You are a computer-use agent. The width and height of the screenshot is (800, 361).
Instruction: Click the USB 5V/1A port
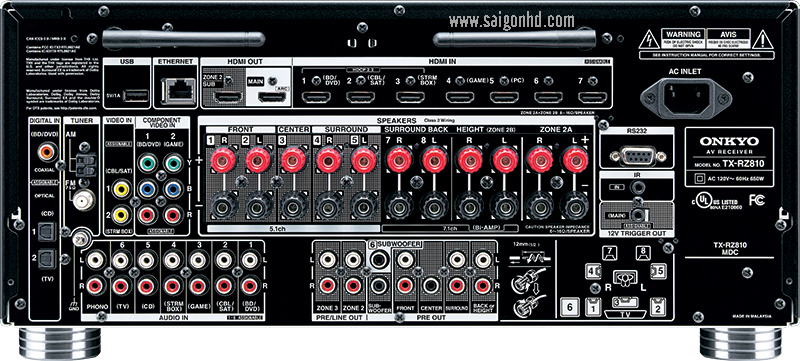(x=136, y=95)
